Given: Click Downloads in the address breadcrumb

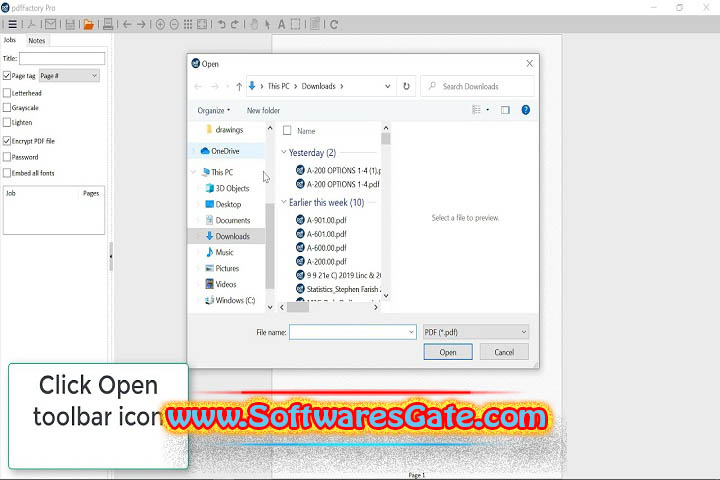Looking at the screenshot, I should tap(318, 86).
